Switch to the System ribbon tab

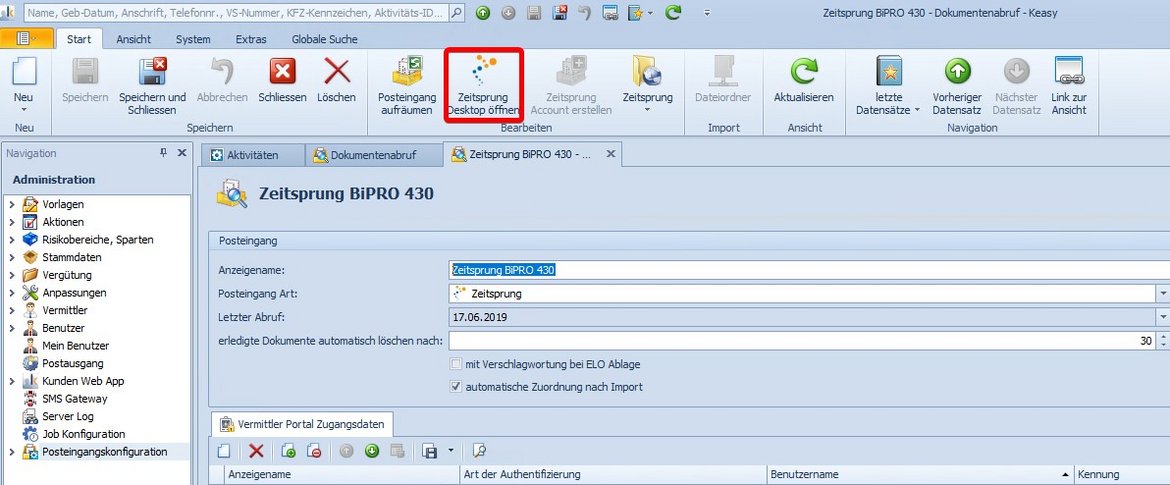click(193, 39)
